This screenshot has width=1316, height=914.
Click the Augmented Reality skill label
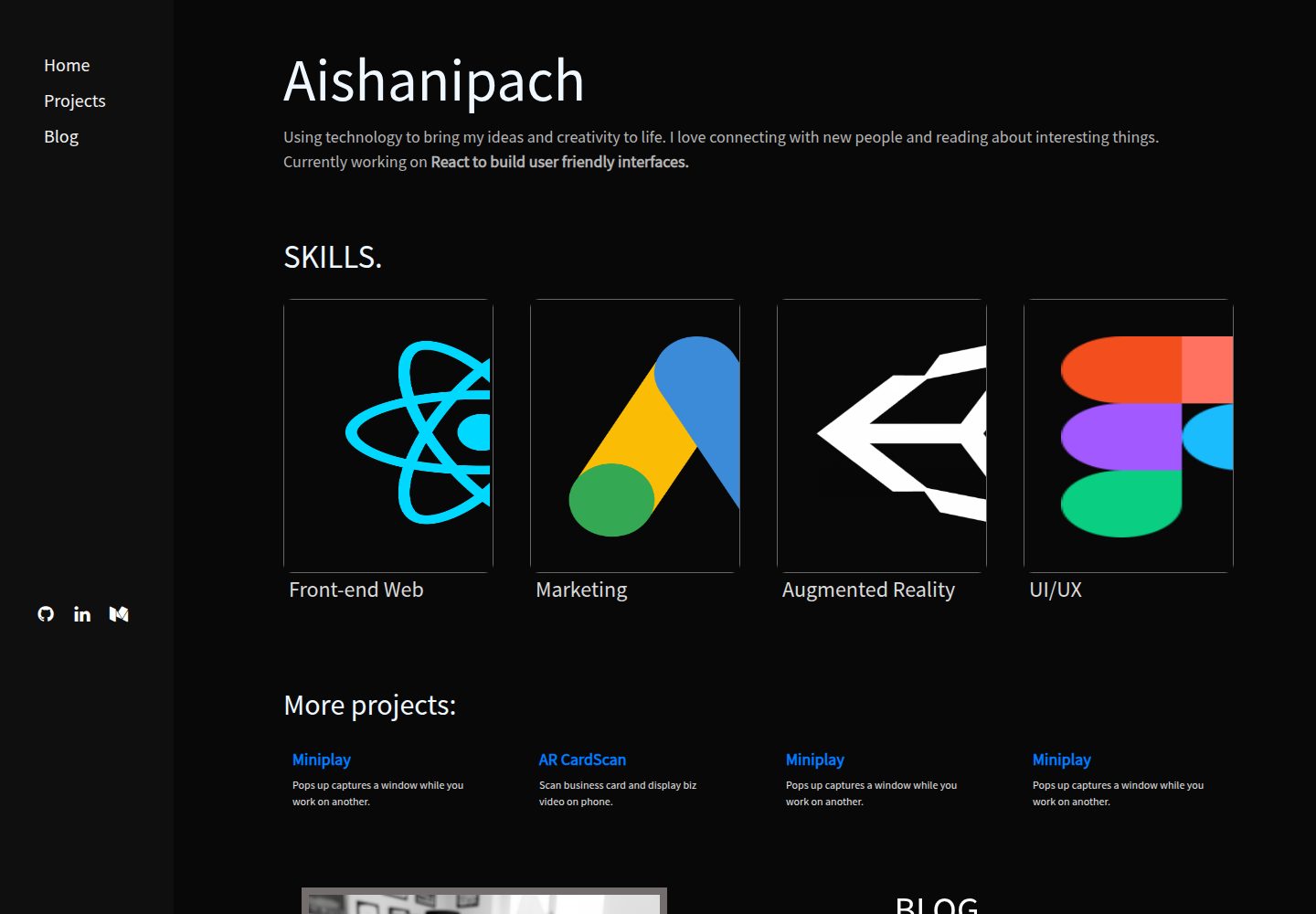[x=868, y=590]
